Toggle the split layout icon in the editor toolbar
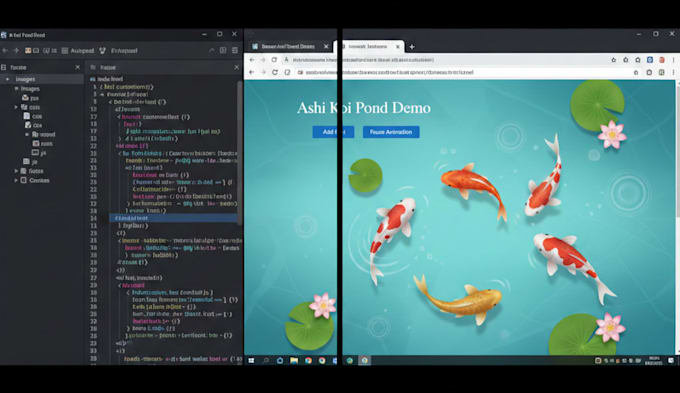The height and width of the screenshot is (393, 680). tap(223, 50)
